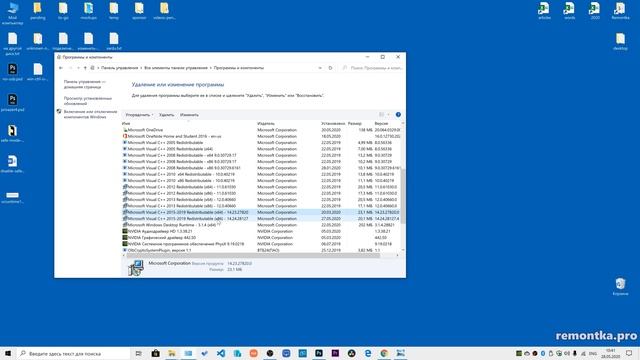Sort list by Установлено column header
This screenshot has width=640, height=360.
tap(333, 123)
